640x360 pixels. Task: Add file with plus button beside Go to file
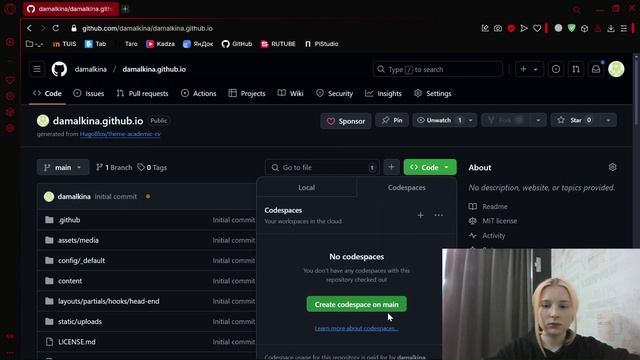[x=391, y=167]
